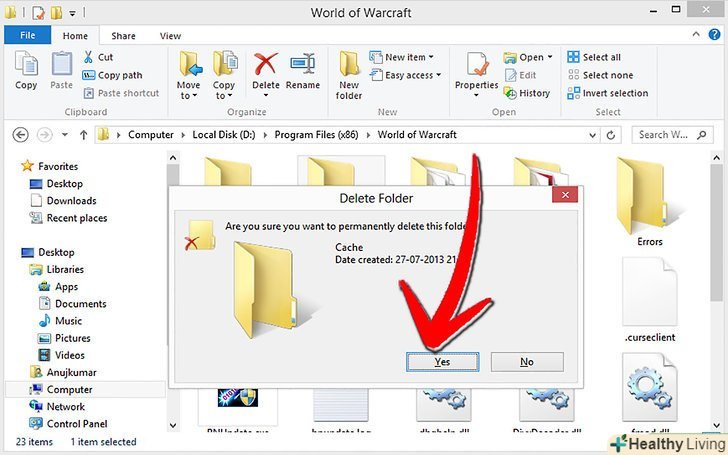Click Edit in the Open group
Viewport: 728px width, 455px height.
click(520, 75)
